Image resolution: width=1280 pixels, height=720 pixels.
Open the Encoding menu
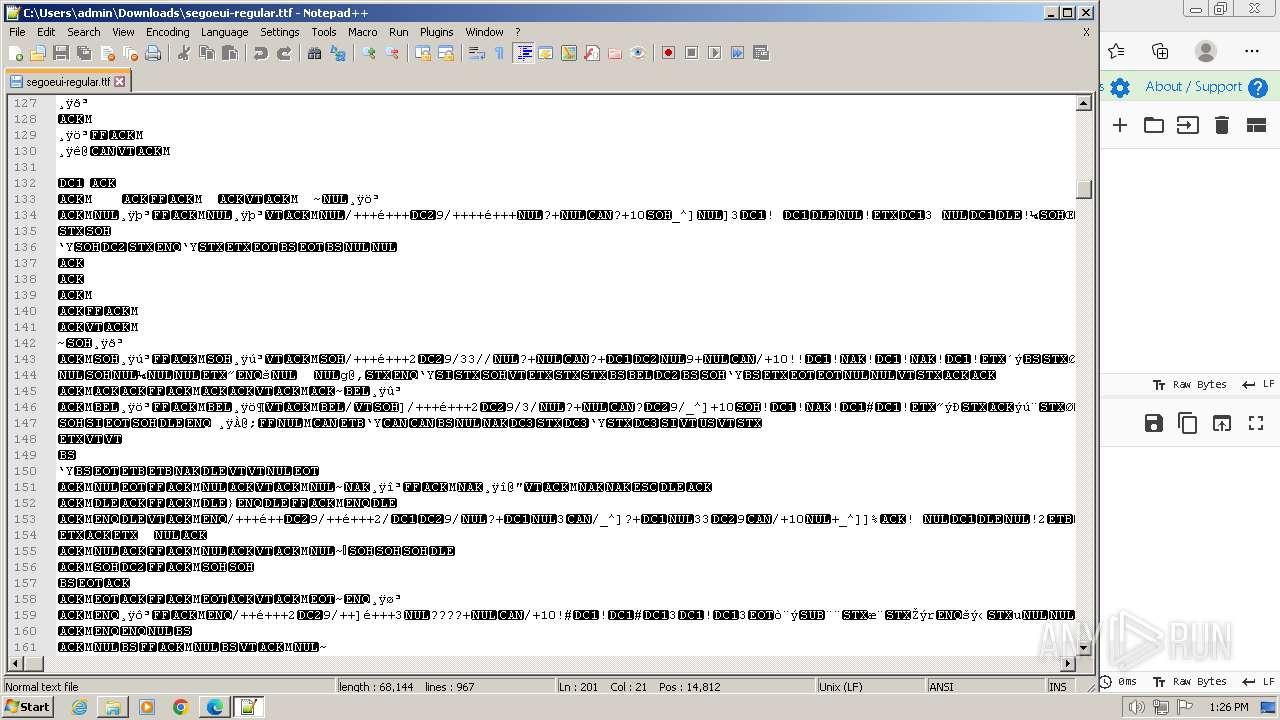(x=167, y=32)
